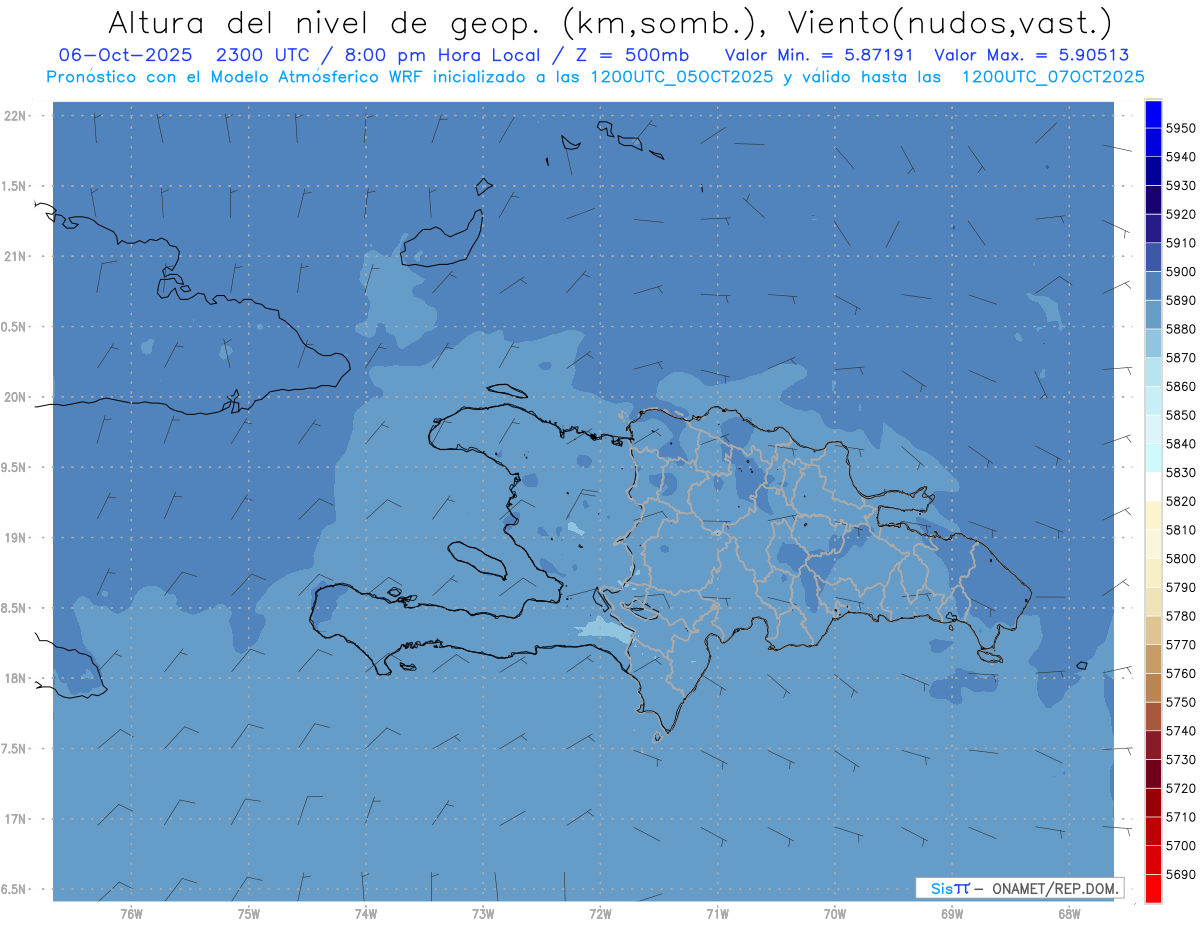1200x927 pixels.
Task: Click the 22N latitude axis label
Action: click(17, 116)
